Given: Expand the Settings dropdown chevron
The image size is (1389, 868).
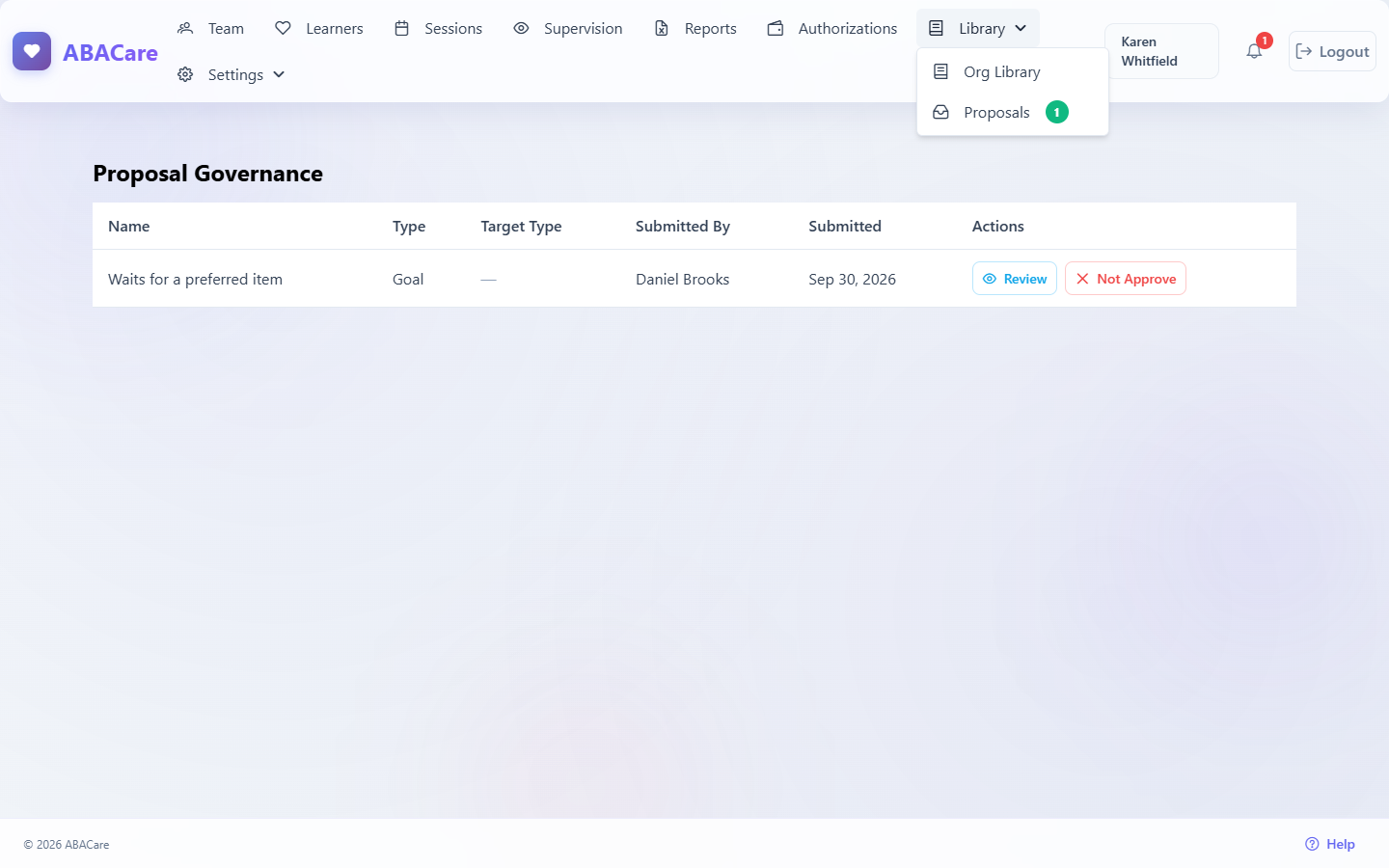Looking at the screenshot, I should click(279, 74).
